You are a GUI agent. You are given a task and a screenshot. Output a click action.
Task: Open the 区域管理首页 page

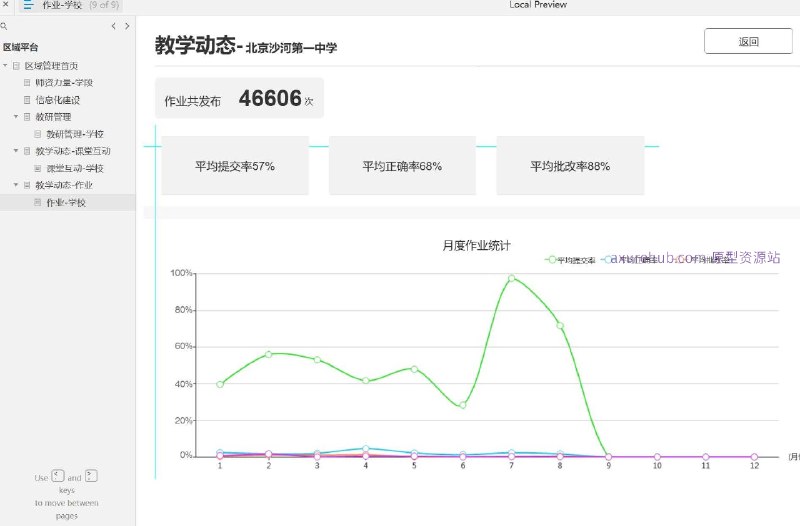[52, 66]
